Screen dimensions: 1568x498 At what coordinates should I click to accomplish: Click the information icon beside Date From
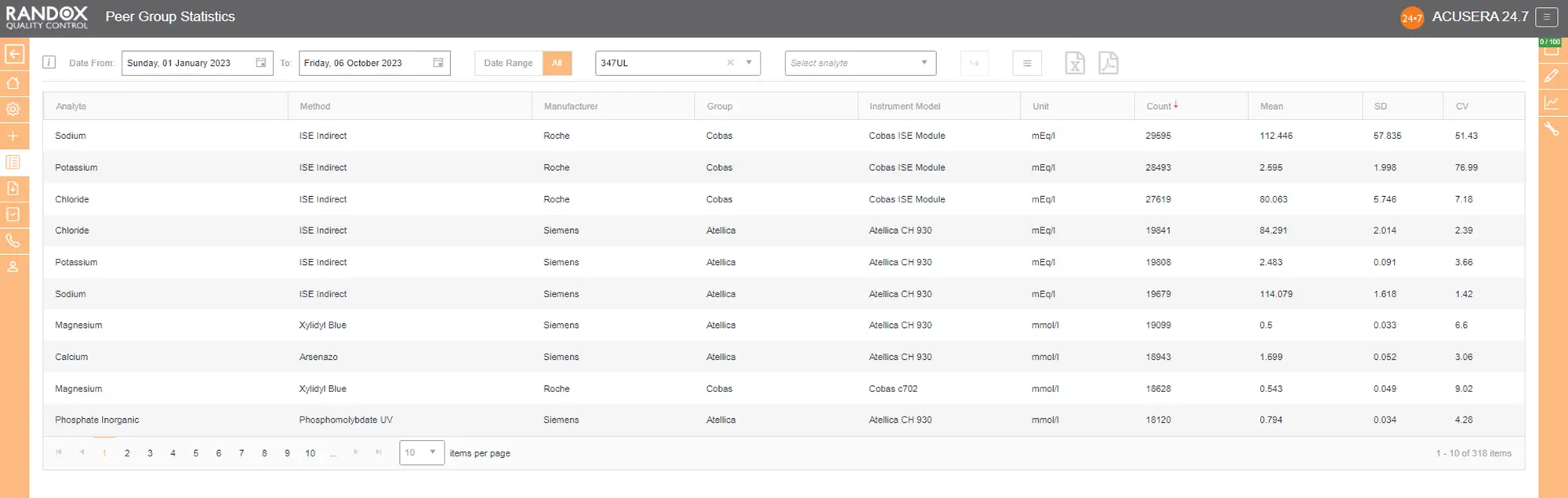point(49,62)
